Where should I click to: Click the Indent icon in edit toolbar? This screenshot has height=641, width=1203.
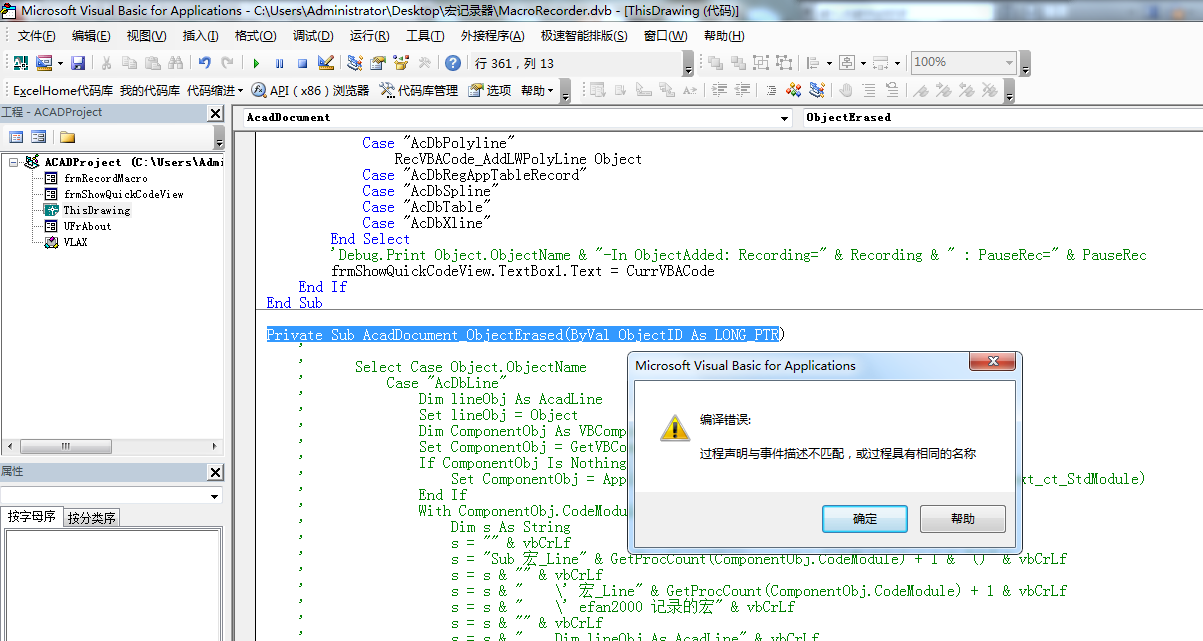click(719, 90)
